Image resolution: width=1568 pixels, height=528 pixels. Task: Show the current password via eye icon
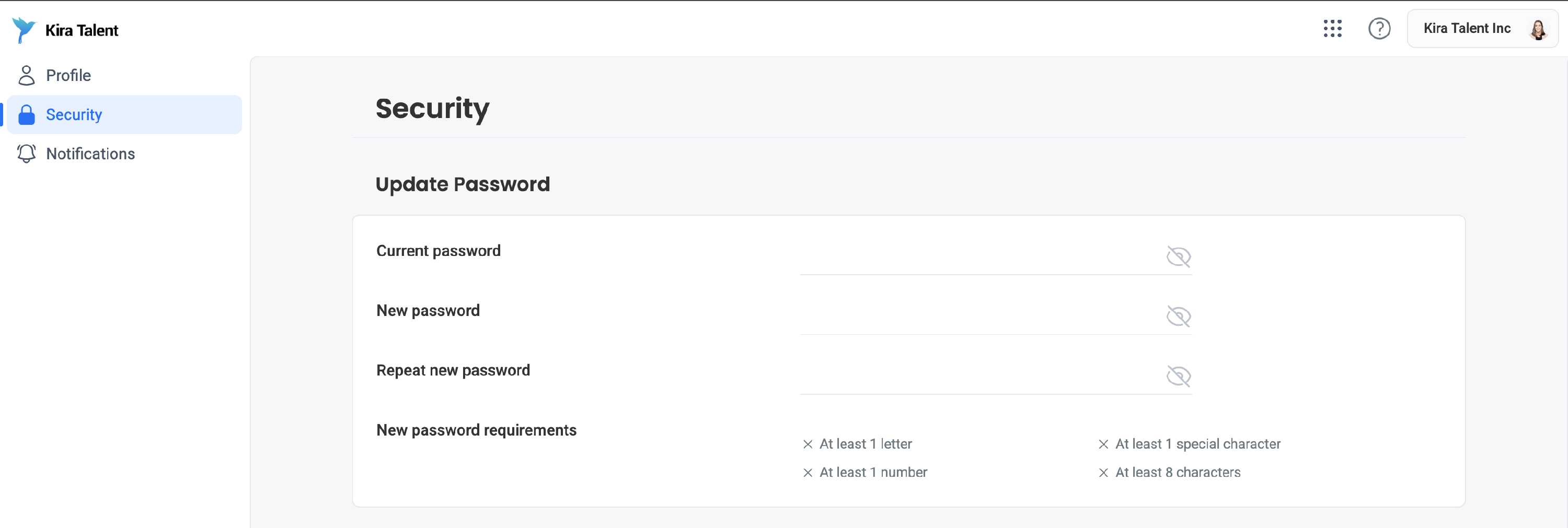pyautogui.click(x=1179, y=257)
